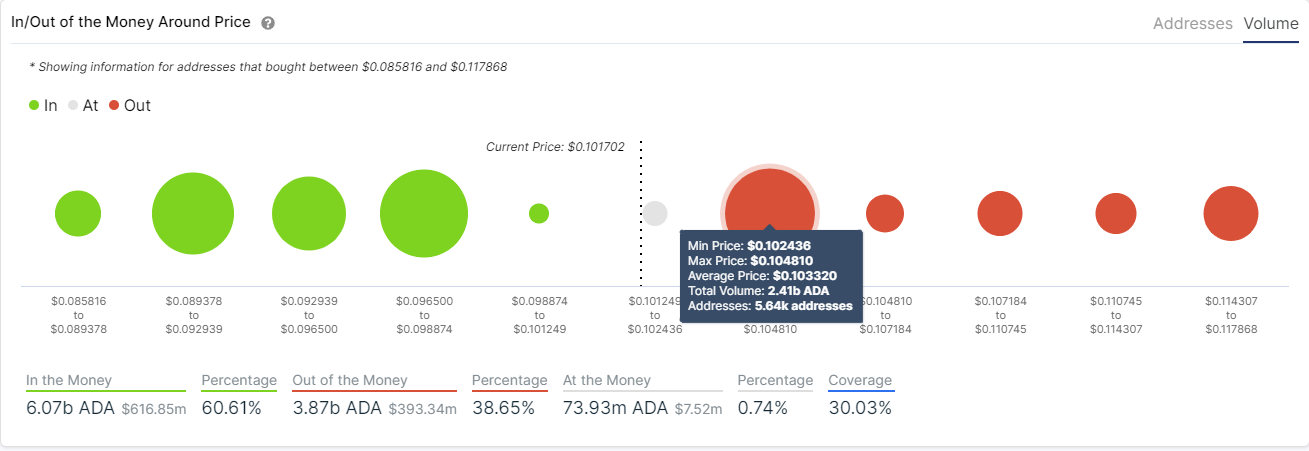This screenshot has width=1309, height=451.
Task: Click the green bubble for $0.092939 to $0.096500
Action: [309, 213]
